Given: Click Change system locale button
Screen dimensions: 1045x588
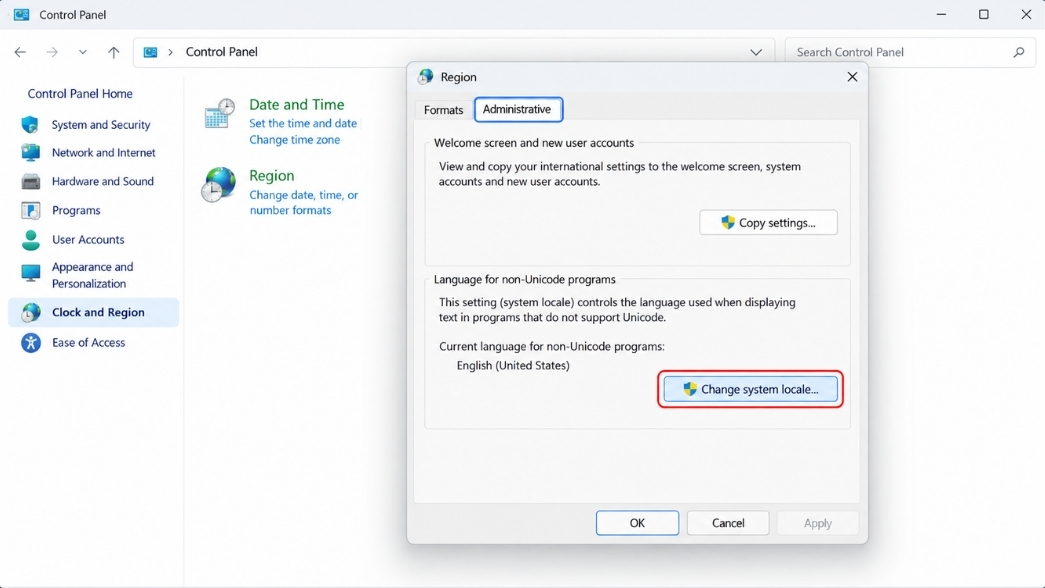Looking at the screenshot, I should [750, 389].
